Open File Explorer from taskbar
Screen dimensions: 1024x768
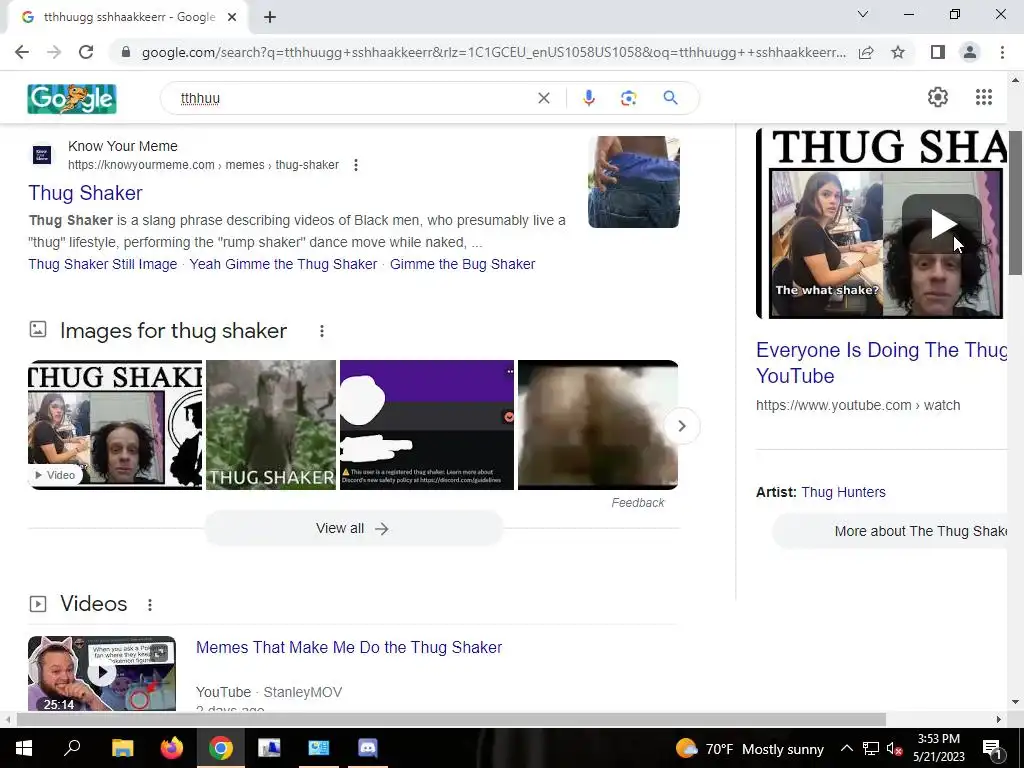click(x=122, y=748)
